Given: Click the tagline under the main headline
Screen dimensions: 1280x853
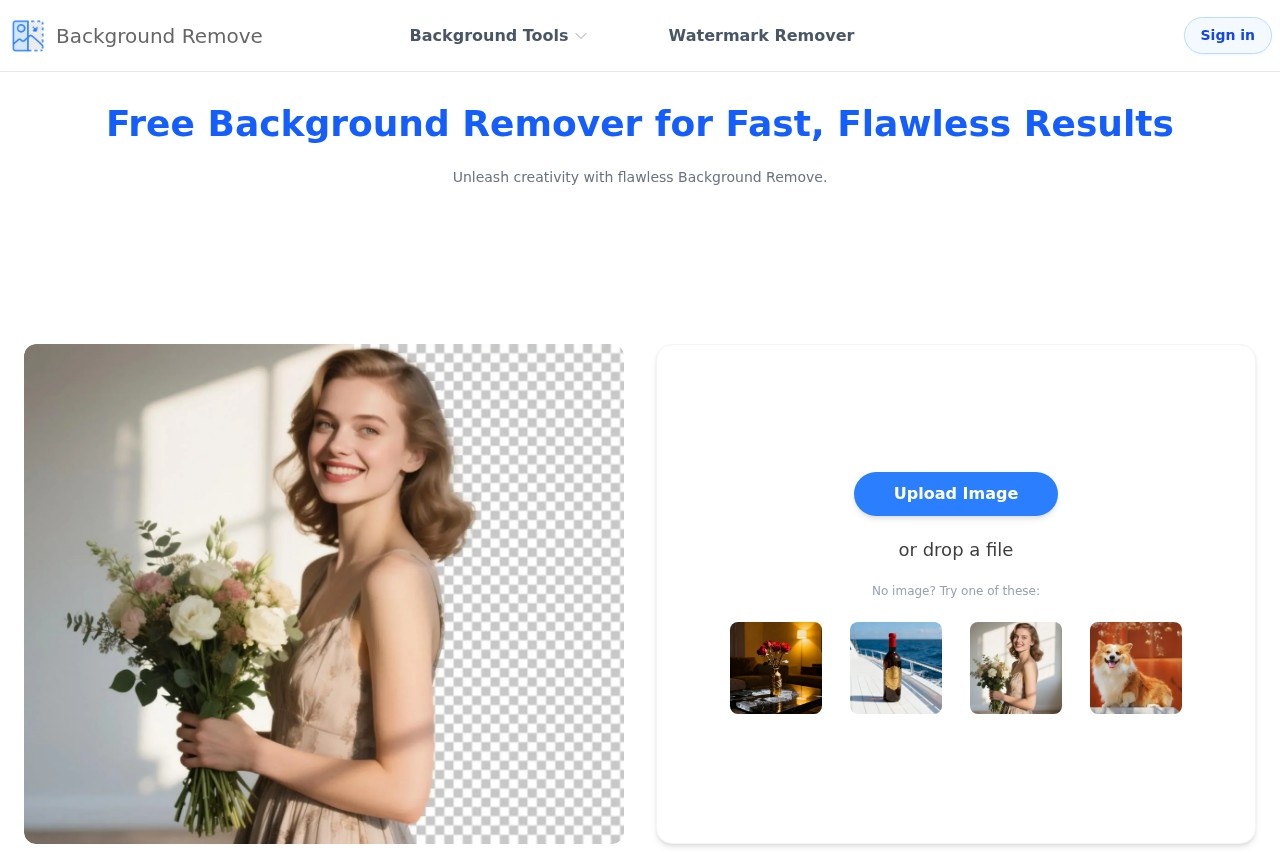Looking at the screenshot, I should point(639,177).
